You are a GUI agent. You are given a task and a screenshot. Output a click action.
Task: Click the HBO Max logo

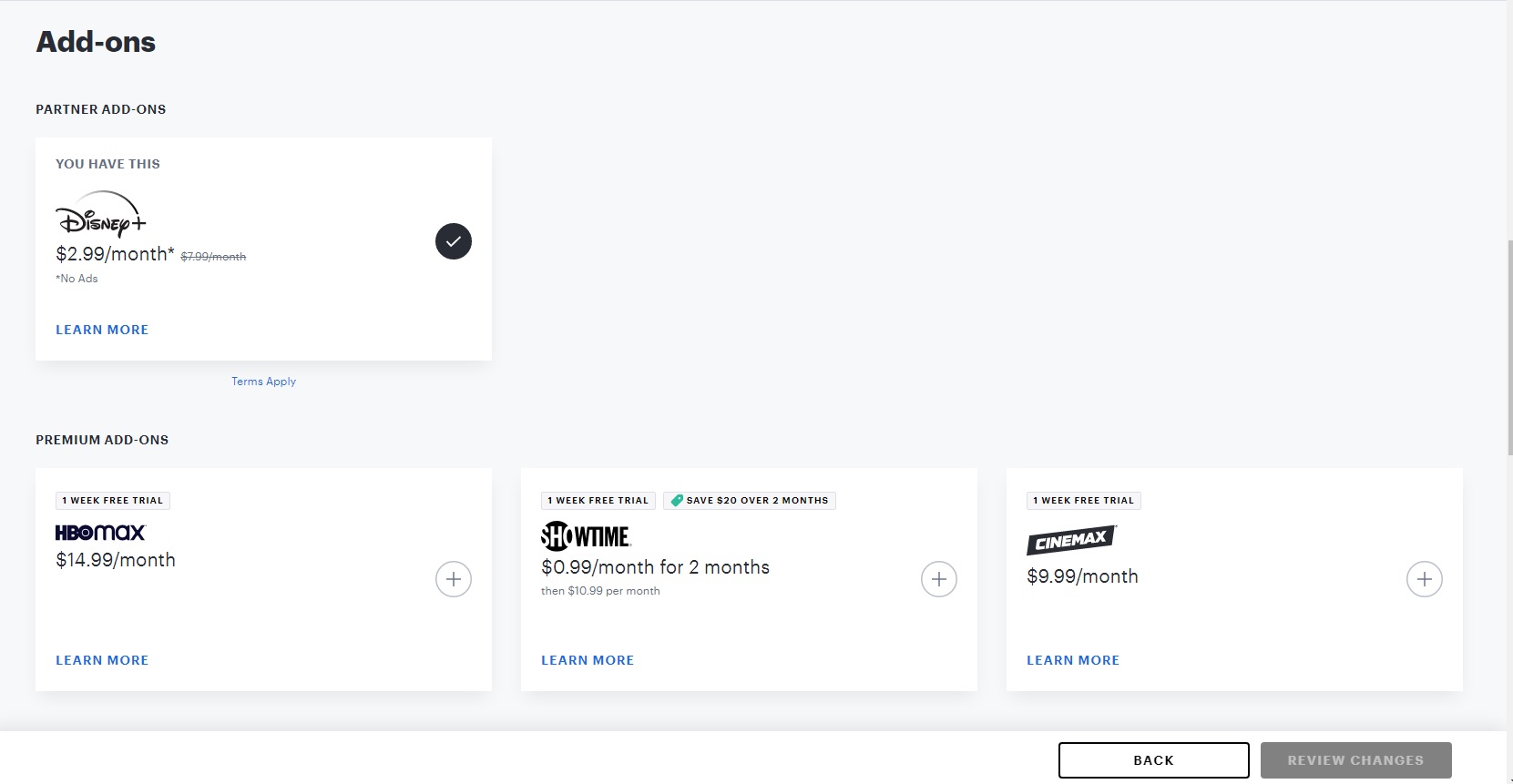coord(100,533)
